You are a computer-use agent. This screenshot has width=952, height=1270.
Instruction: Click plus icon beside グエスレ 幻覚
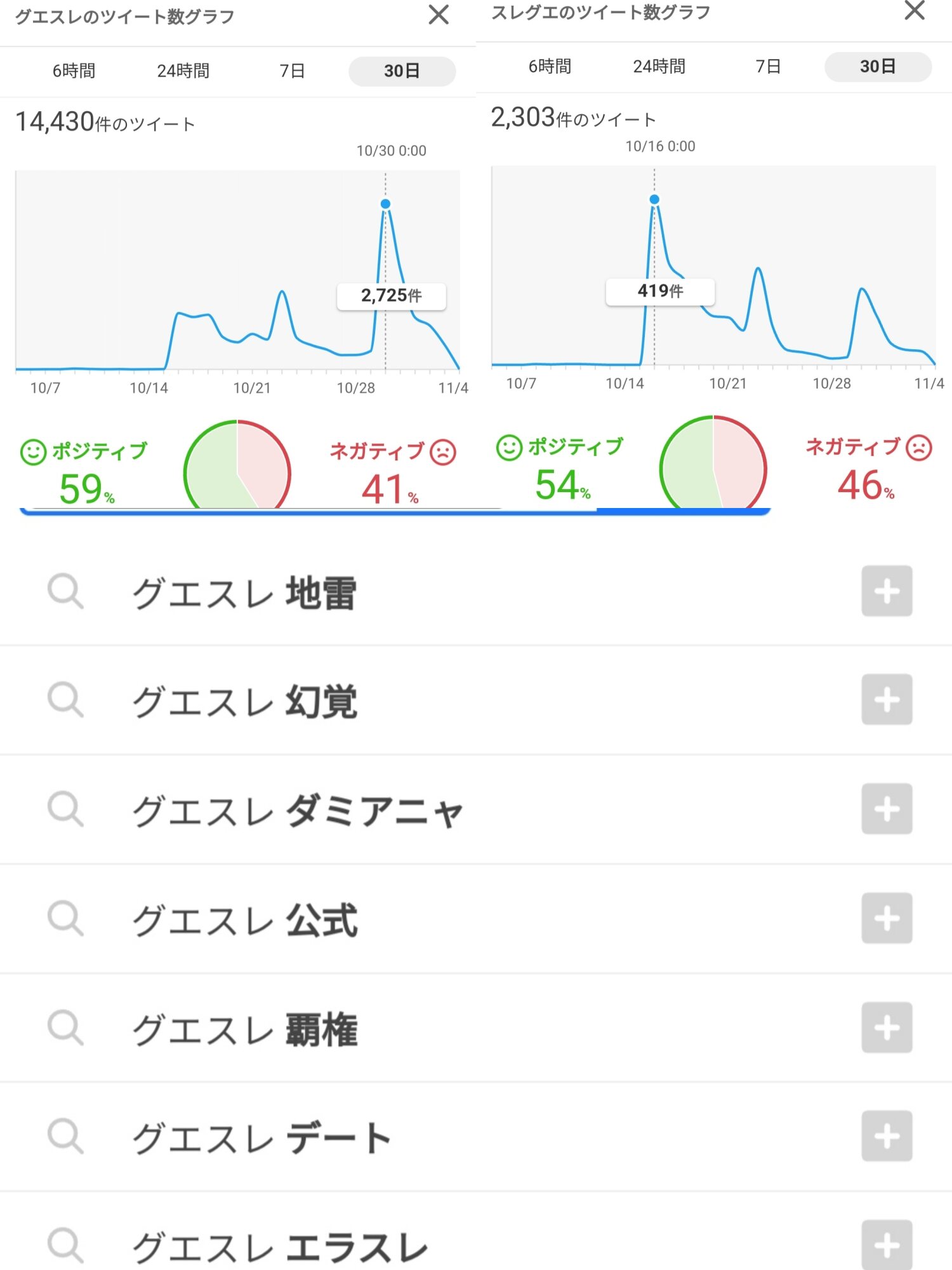tap(886, 700)
